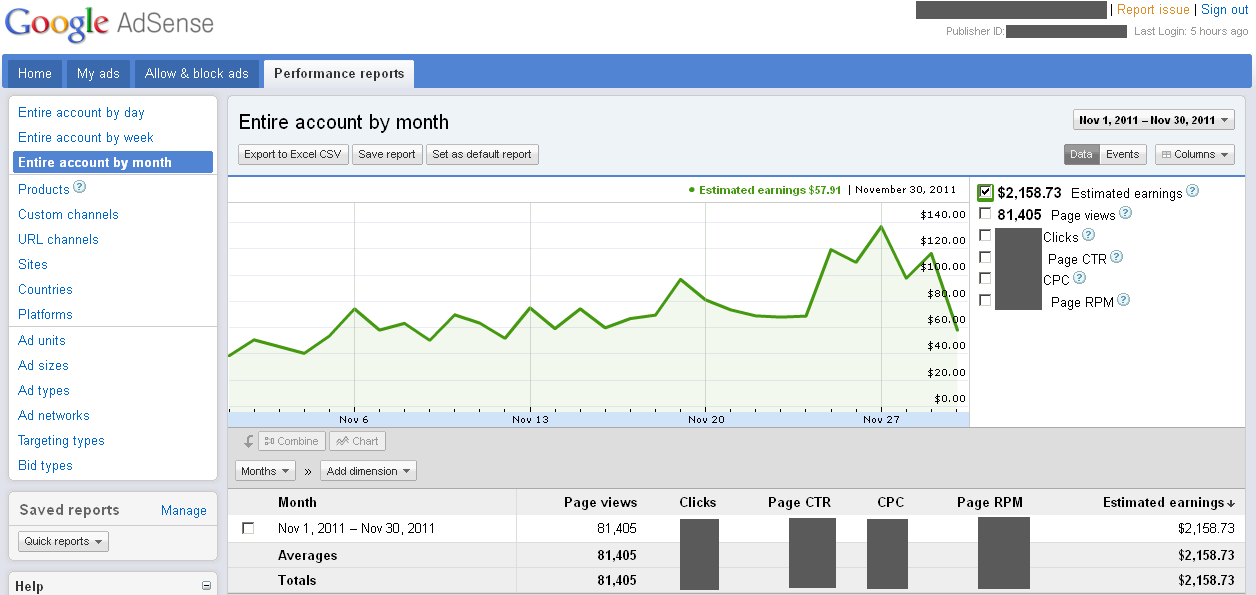
Task: Open the Ad units report
Action: 42,341
